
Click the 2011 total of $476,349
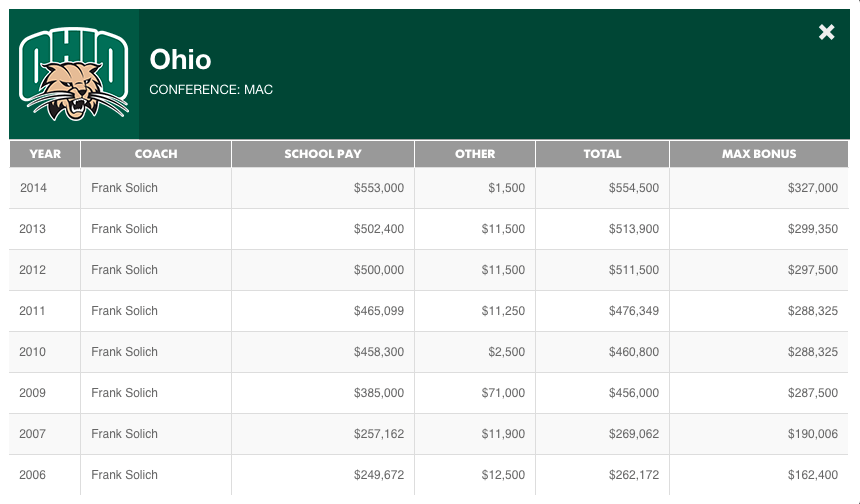[633, 311]
